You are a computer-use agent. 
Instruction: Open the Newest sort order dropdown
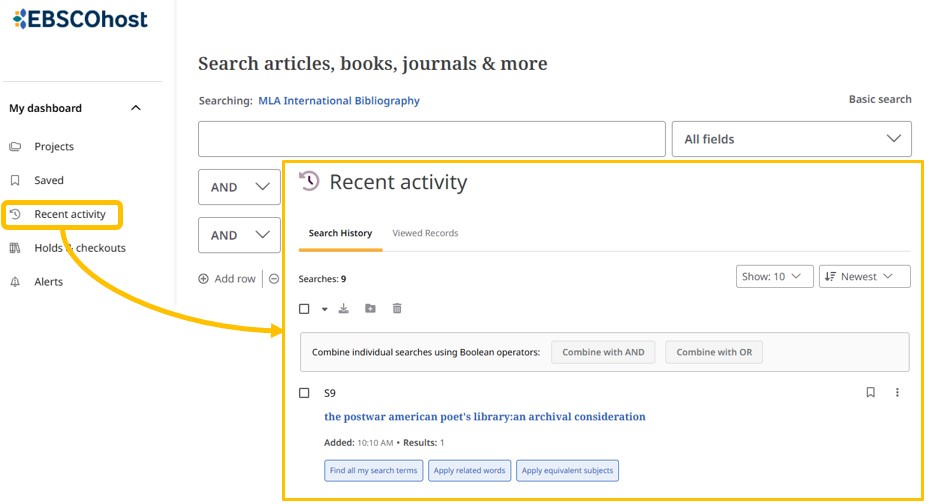point(864,277)
